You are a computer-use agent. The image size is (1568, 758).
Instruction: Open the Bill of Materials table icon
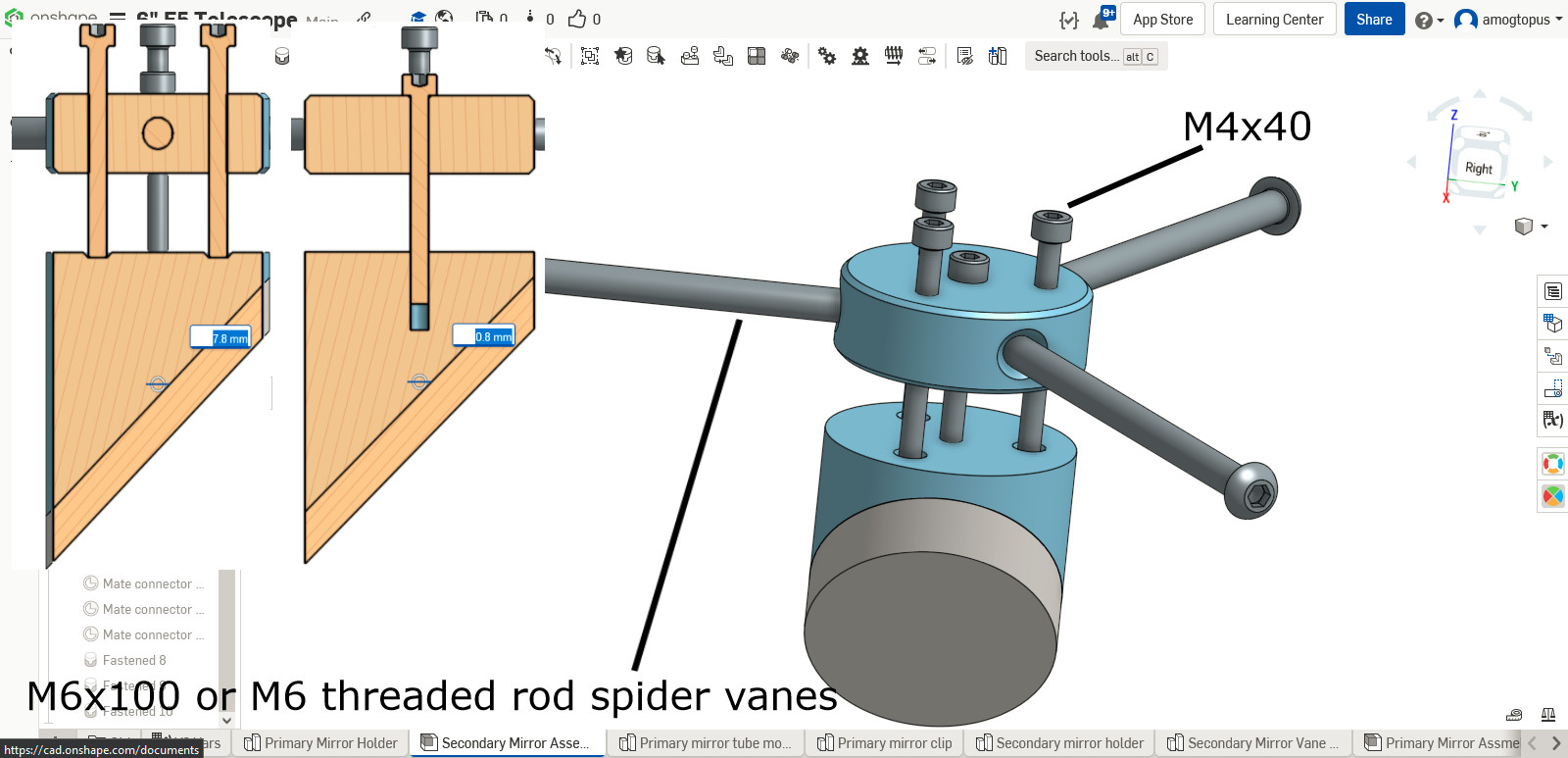1553,291
